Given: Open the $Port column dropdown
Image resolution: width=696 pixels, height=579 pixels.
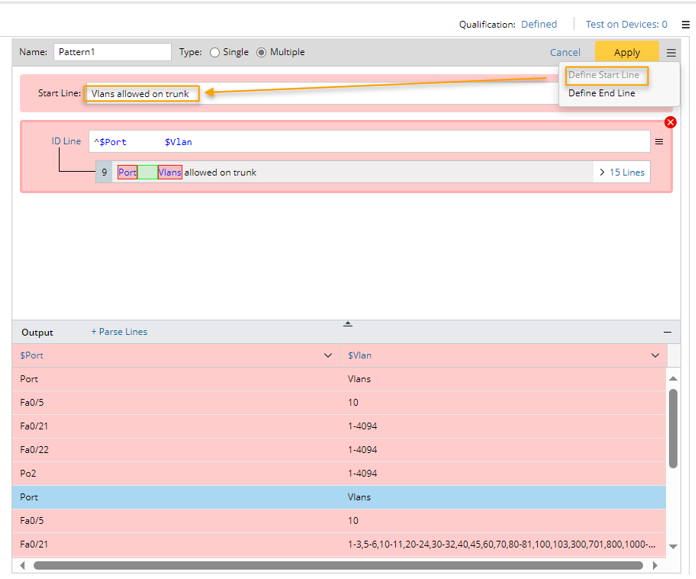Looking at the screenshot, I should pos(329,356).
